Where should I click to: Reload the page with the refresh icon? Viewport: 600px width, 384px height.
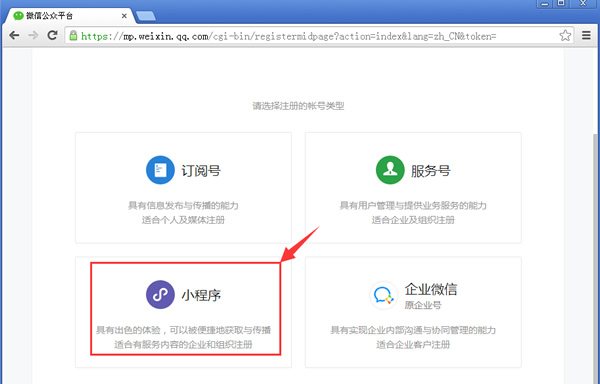(52, 35)
